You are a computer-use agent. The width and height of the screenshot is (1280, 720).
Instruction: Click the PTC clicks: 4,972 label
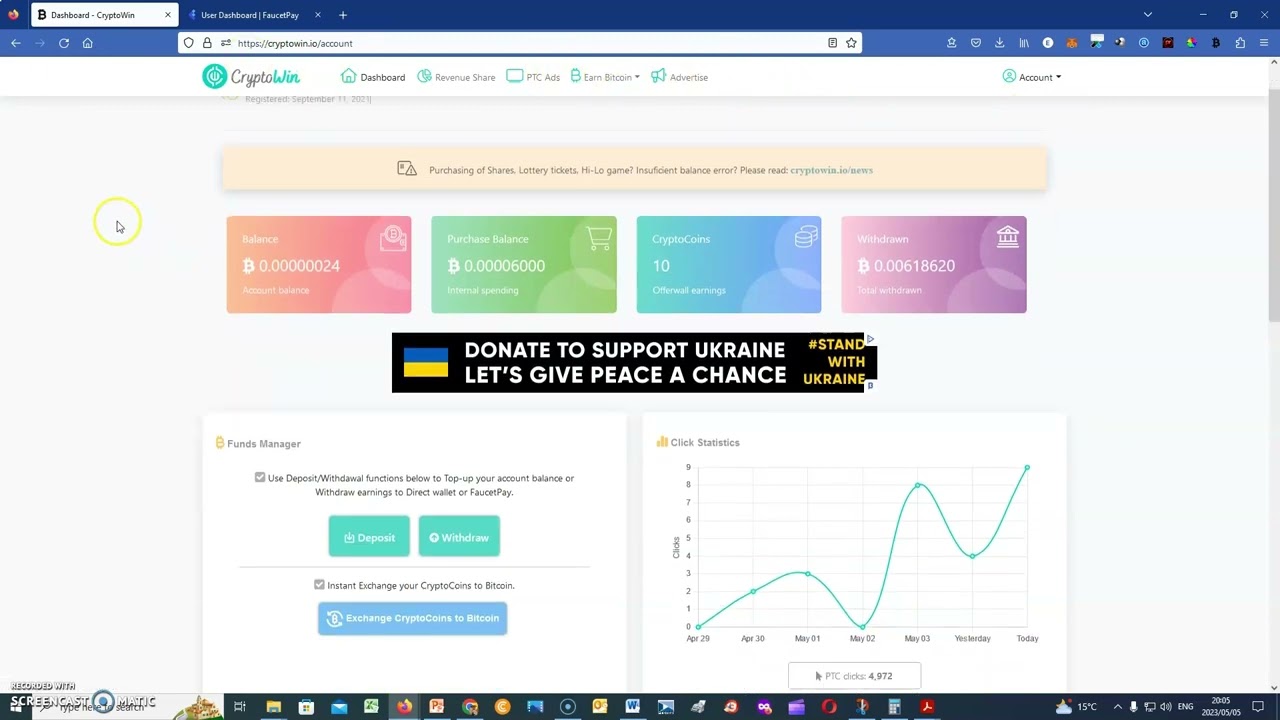(x=854, y=676)
